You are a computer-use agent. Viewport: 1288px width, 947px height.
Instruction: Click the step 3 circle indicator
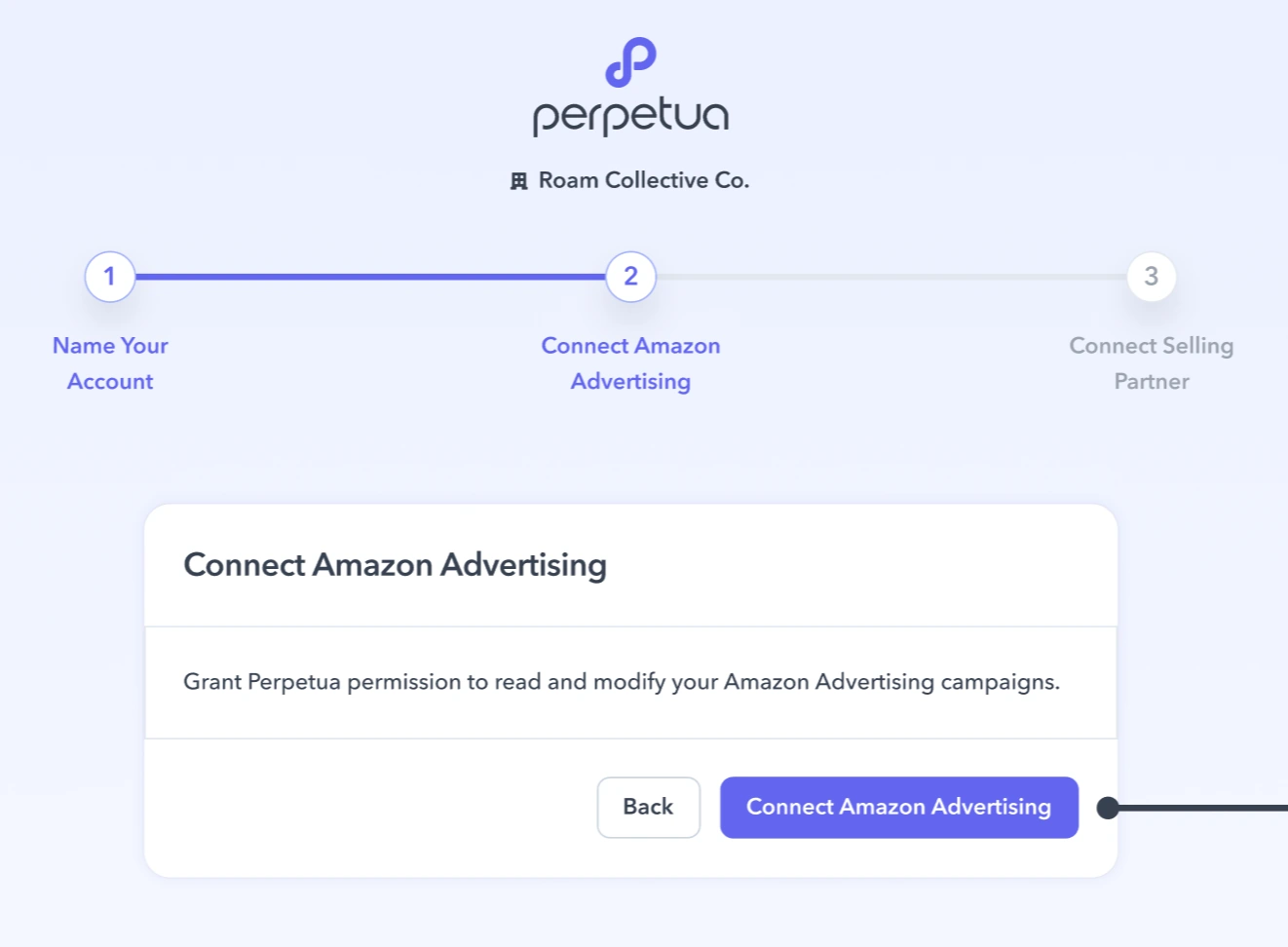tap(1151, 277)
